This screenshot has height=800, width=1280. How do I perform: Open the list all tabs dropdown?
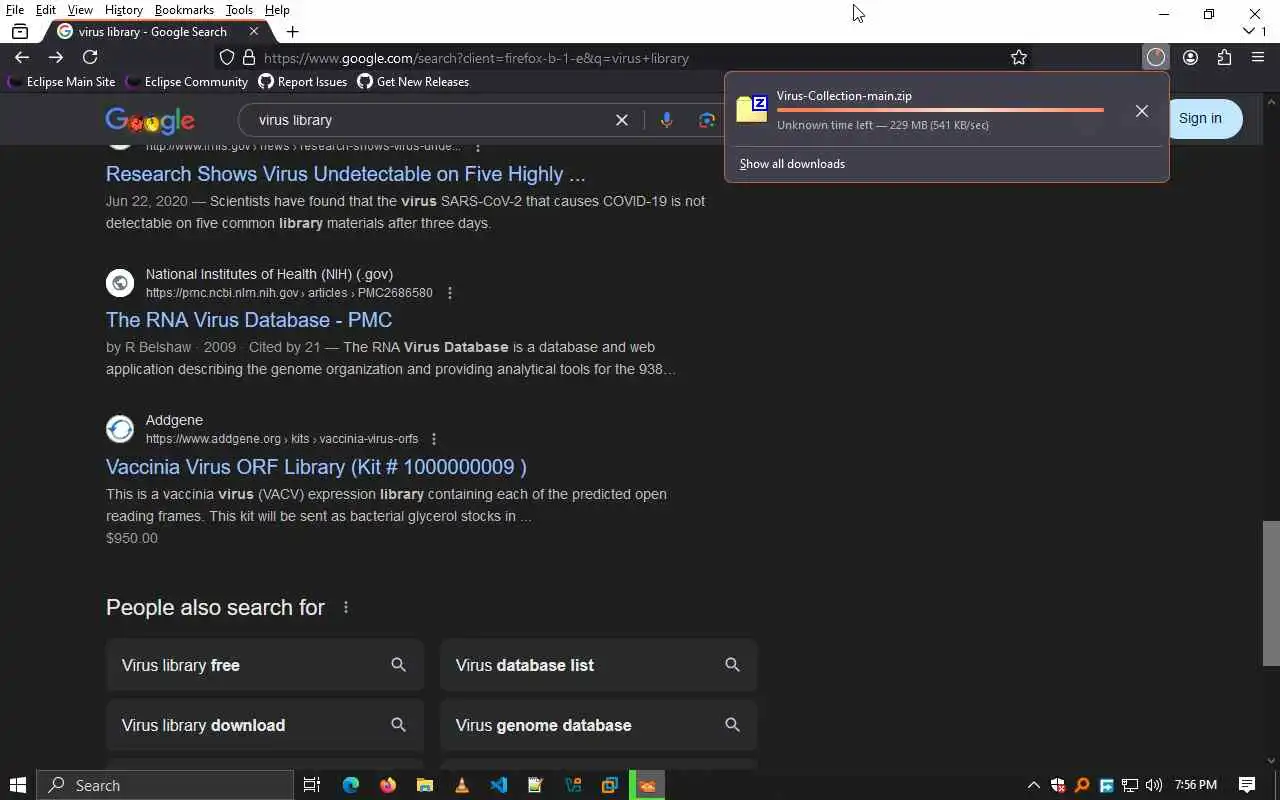click(x=1249, y=32)
